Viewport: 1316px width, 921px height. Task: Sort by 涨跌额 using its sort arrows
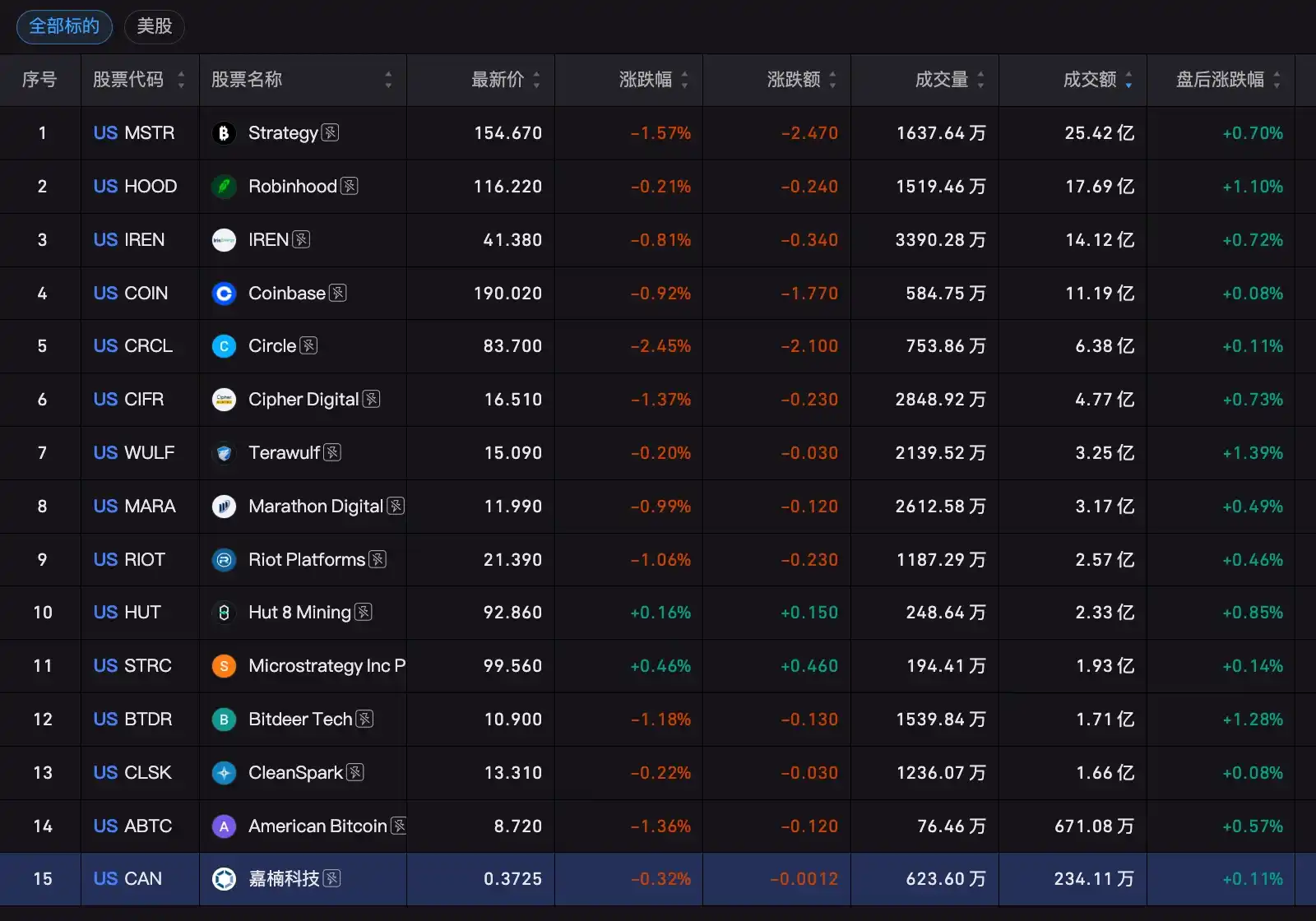click(832, 80)
